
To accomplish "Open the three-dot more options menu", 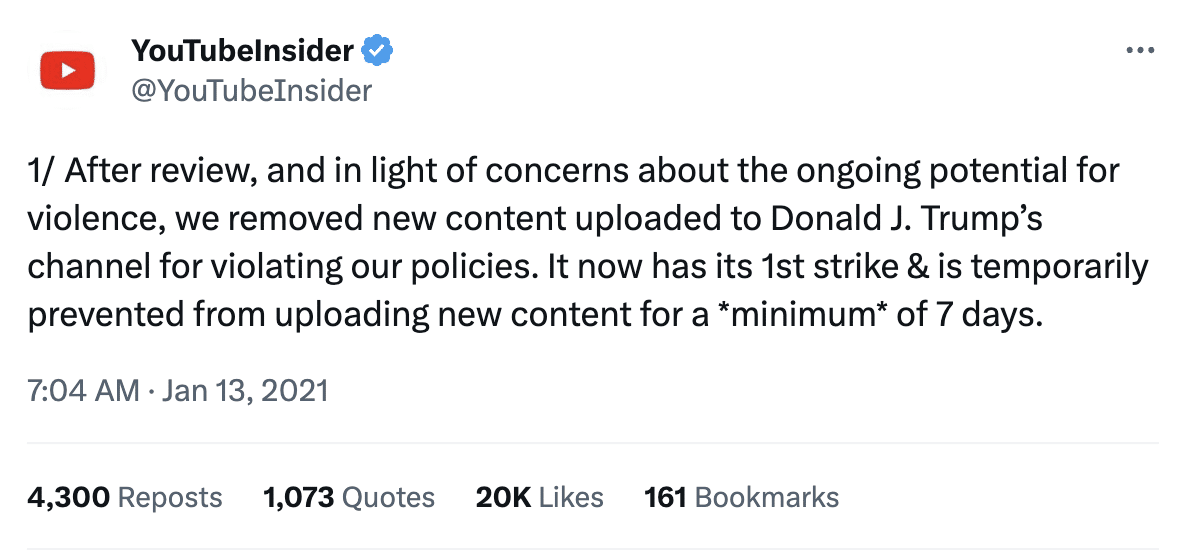I will (x=1140, y=50).
